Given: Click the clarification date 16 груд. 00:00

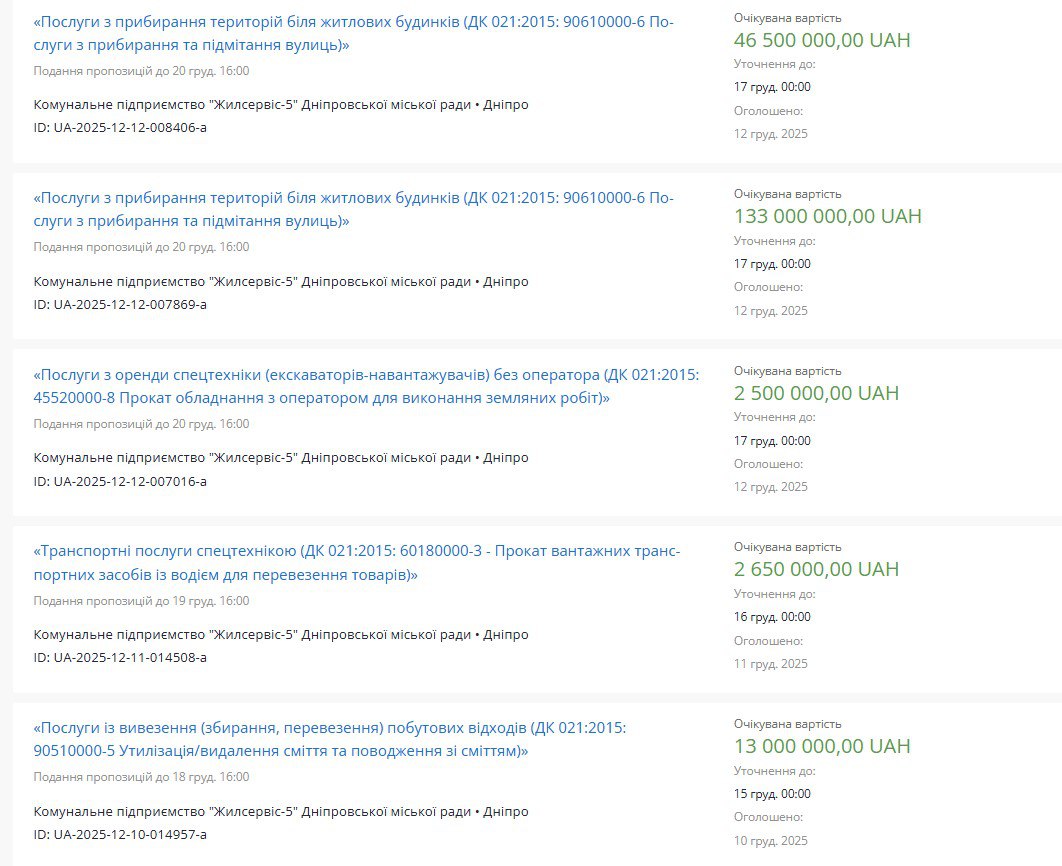Looking at the screenshot, I should tap(772, 617).
